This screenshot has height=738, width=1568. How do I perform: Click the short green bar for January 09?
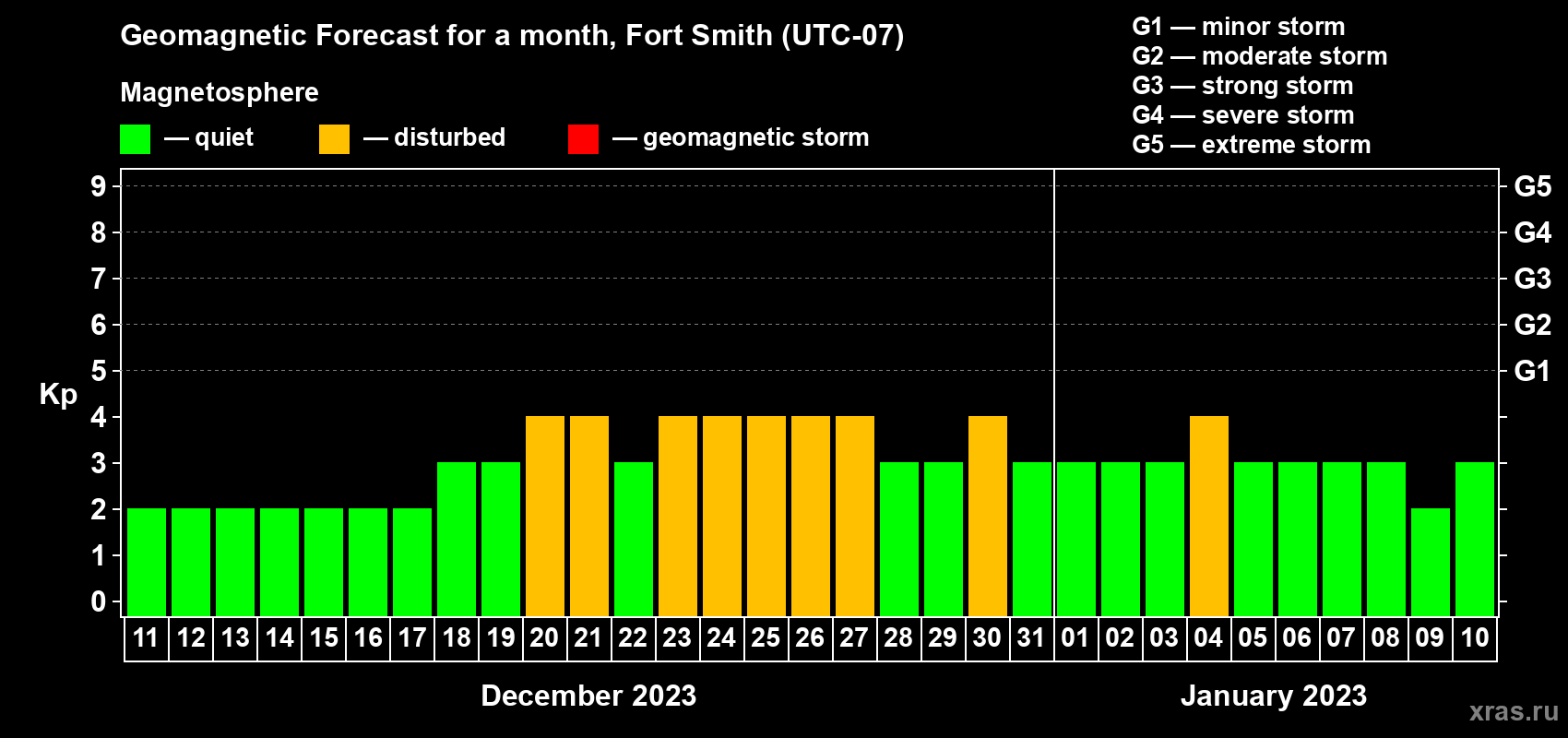click(1431, 562)
